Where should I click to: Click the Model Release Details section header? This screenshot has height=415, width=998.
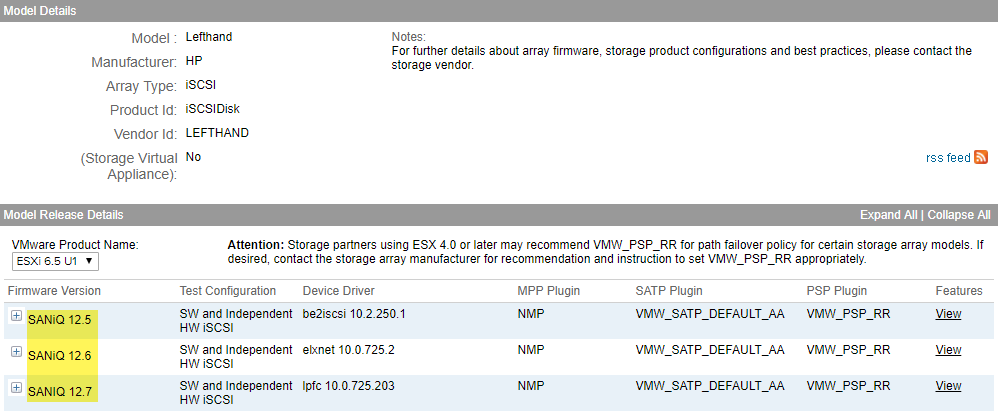[x=63, y=215]
